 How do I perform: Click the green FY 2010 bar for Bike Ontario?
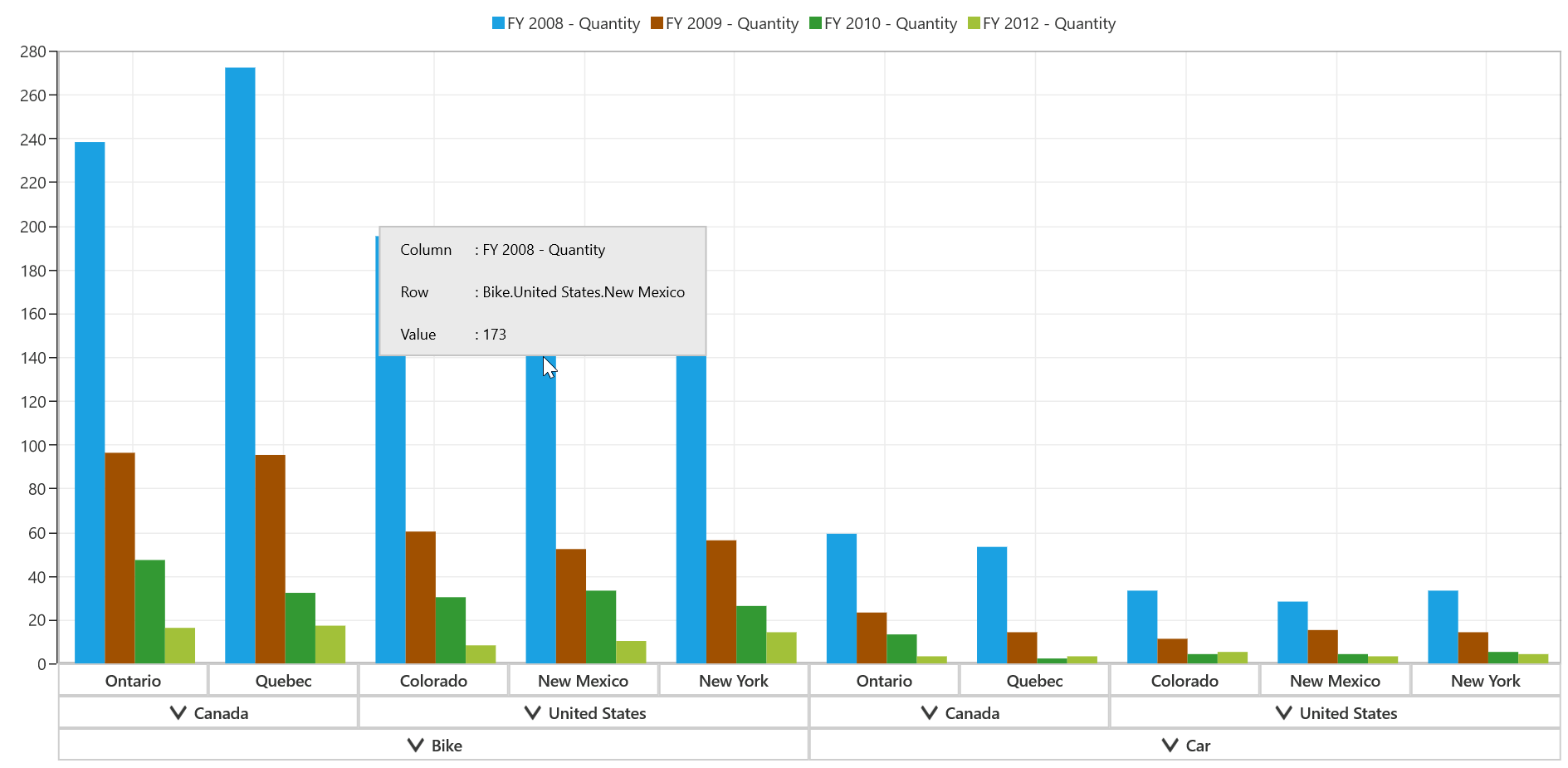point(150,612)
